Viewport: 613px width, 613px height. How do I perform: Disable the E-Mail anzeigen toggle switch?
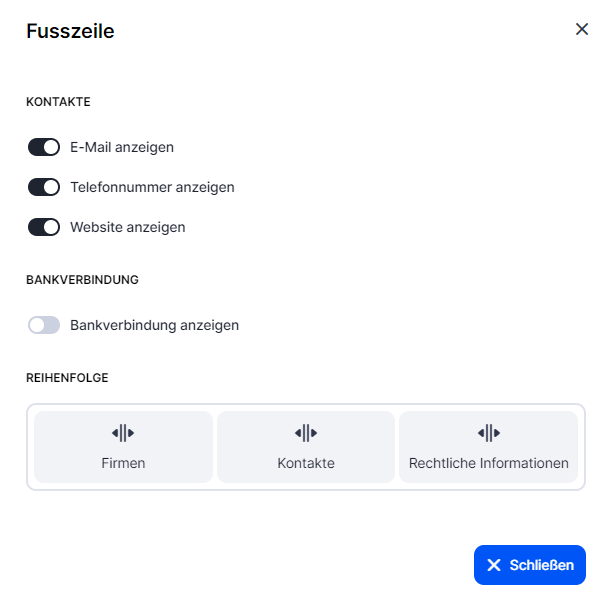coord(44,147)
